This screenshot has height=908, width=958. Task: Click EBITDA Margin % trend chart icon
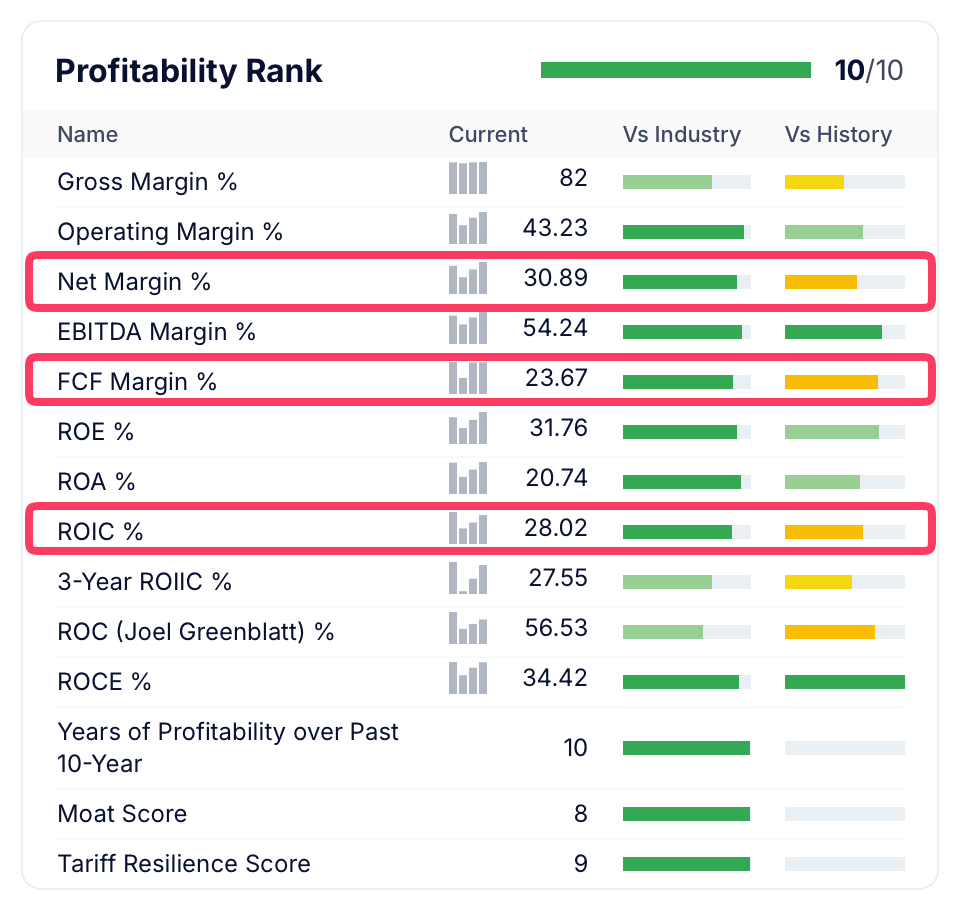468,329
